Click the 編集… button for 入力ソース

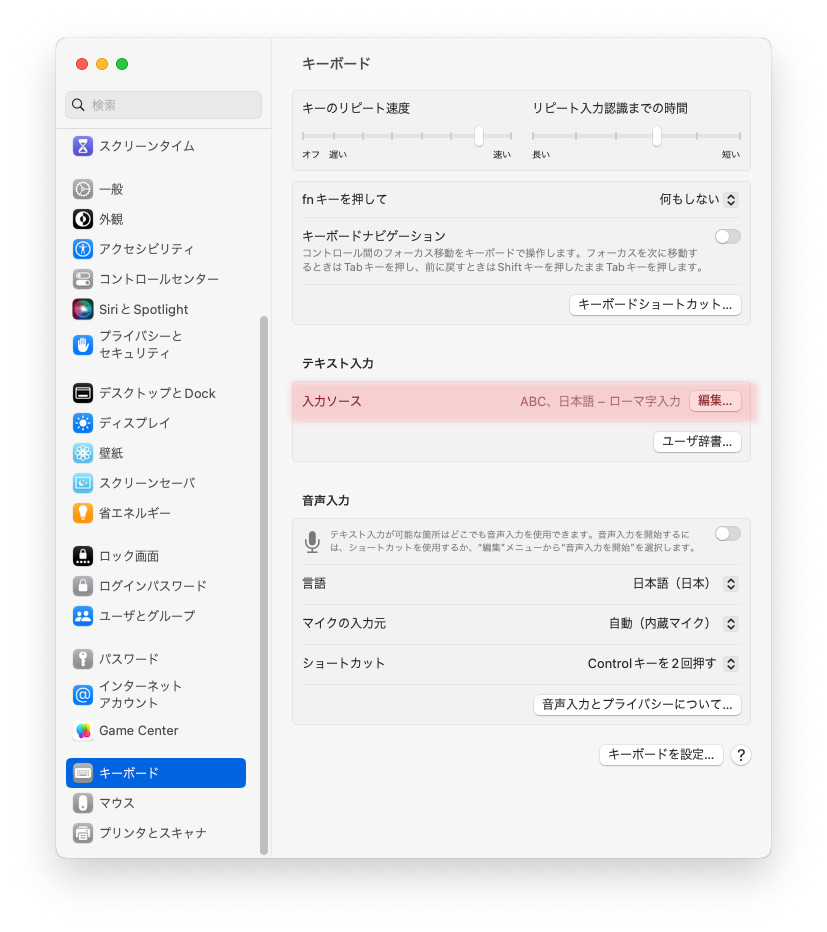click(715, 401)
